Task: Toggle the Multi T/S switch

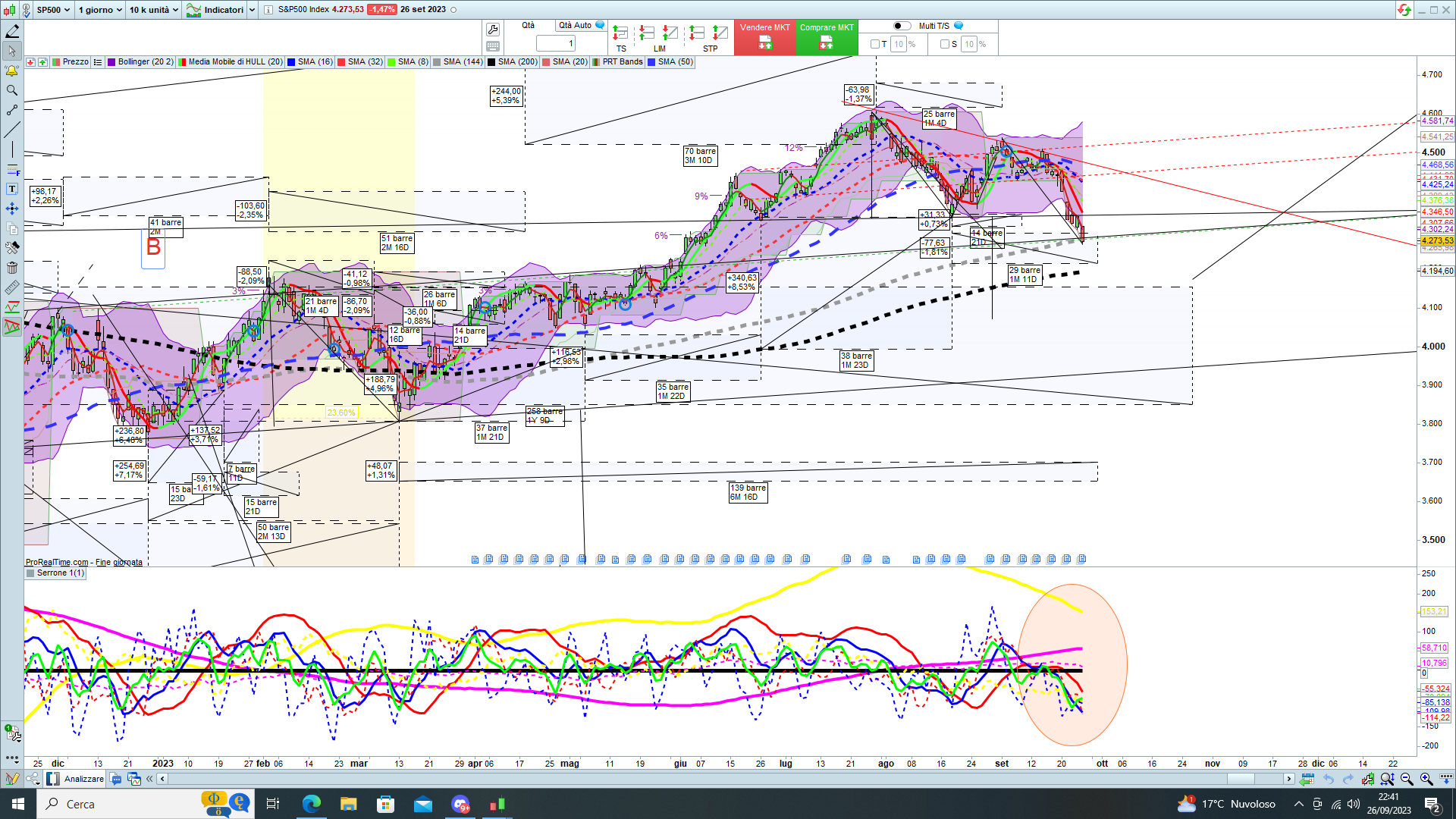Action: coord(902,26)
